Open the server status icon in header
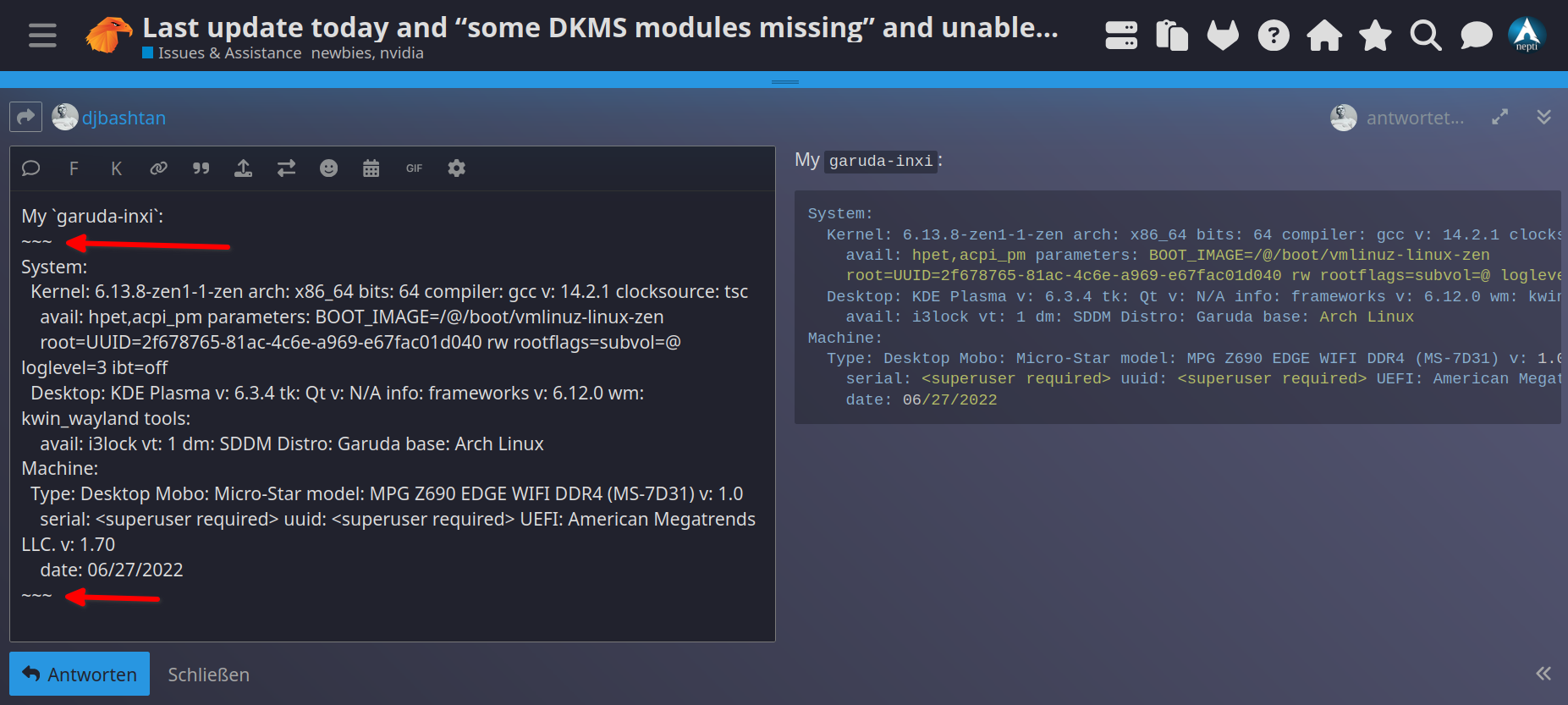 [x=1121, y=36]
